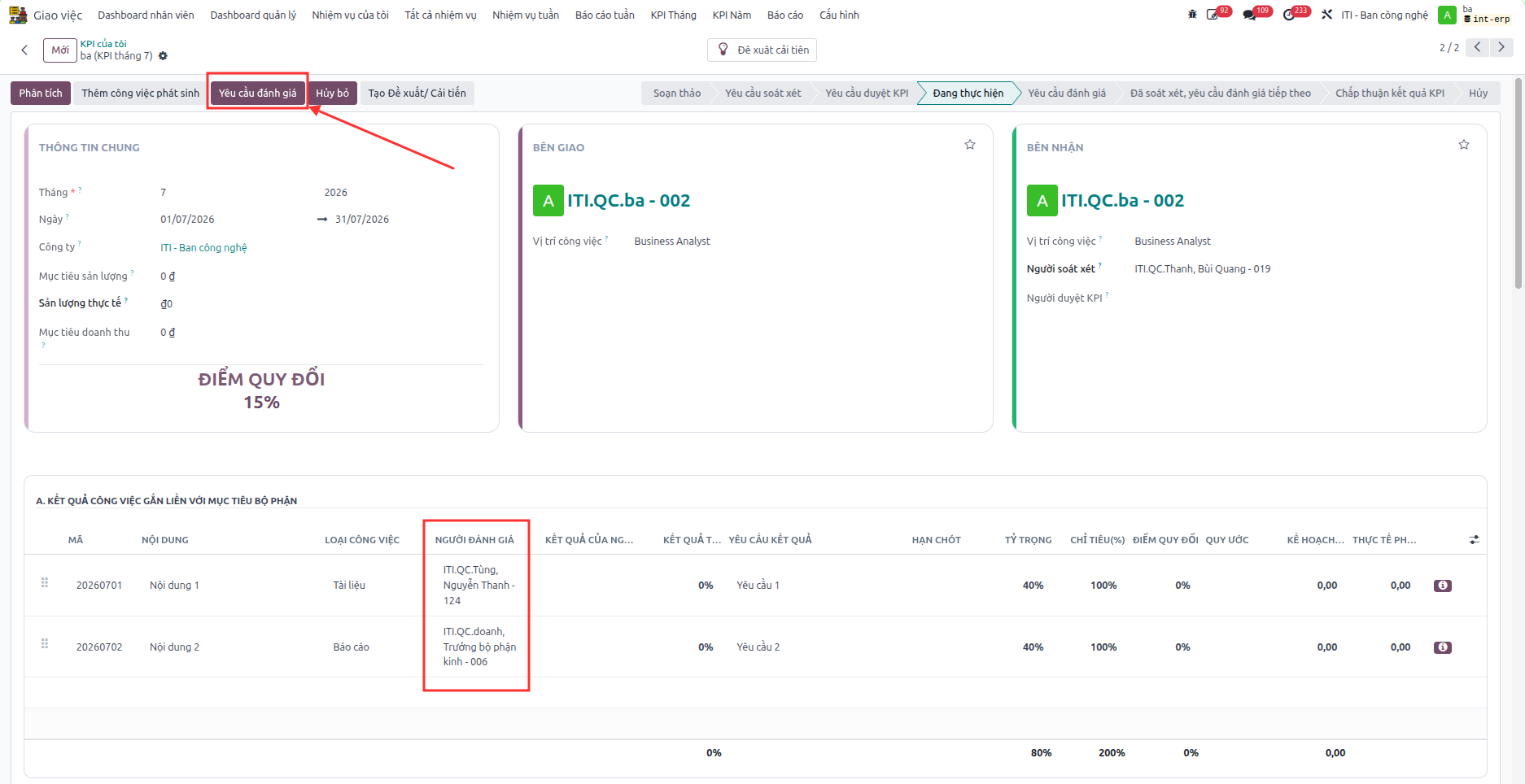Star the Bên giao card
This screenshot has height=784, width=1525.
[x=970, y=145]
